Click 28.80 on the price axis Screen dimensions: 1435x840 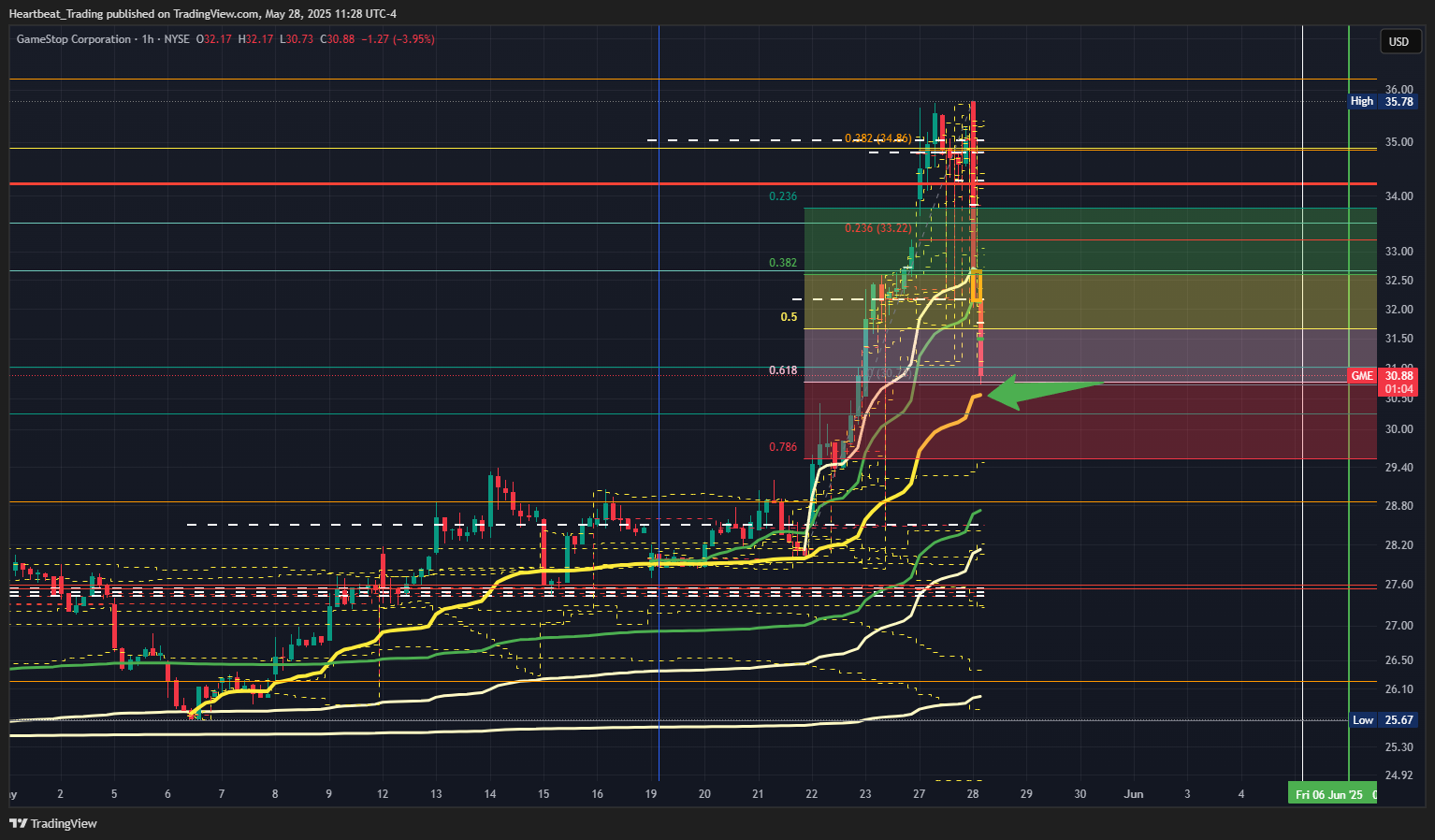pyautogui.click(x=1399, y=506)
